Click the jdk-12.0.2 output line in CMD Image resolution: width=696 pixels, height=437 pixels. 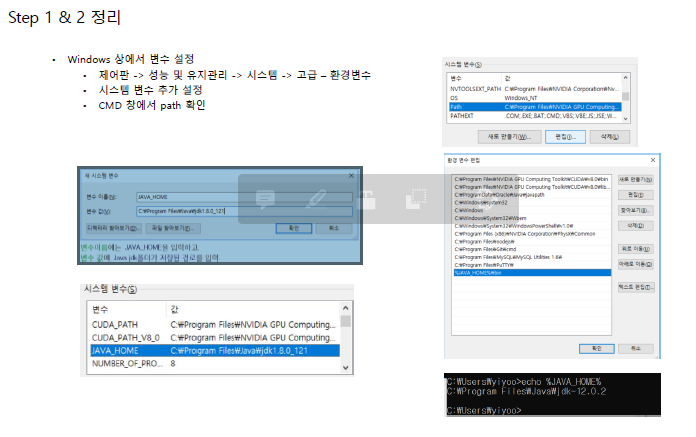(x=526, y=392)
